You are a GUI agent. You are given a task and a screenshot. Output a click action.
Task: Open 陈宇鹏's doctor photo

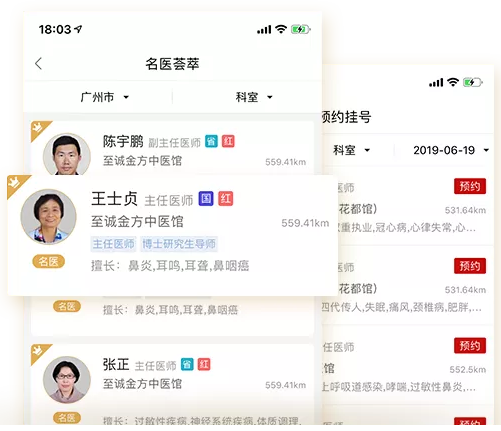tap(67, 154)
